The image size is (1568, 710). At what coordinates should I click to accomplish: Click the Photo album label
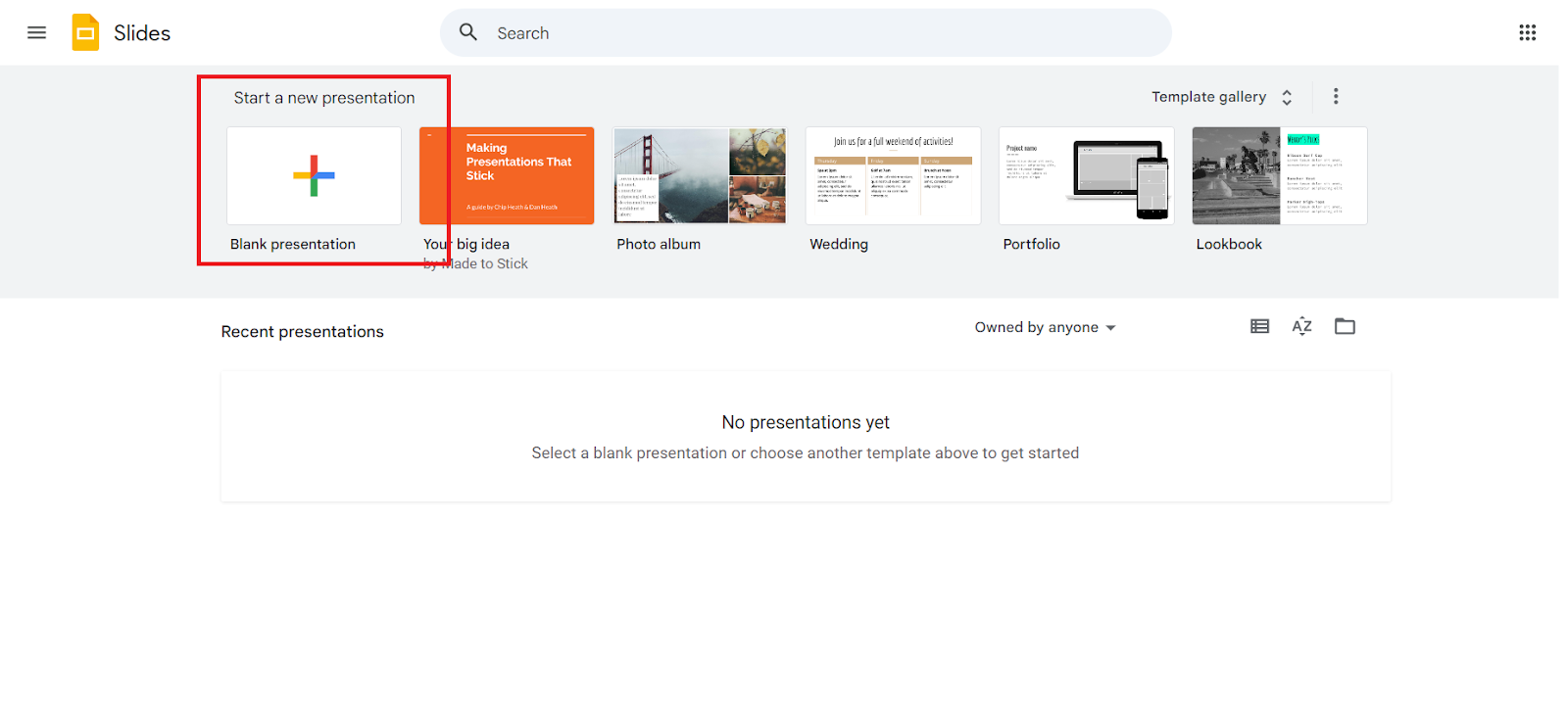coord(659,244)
